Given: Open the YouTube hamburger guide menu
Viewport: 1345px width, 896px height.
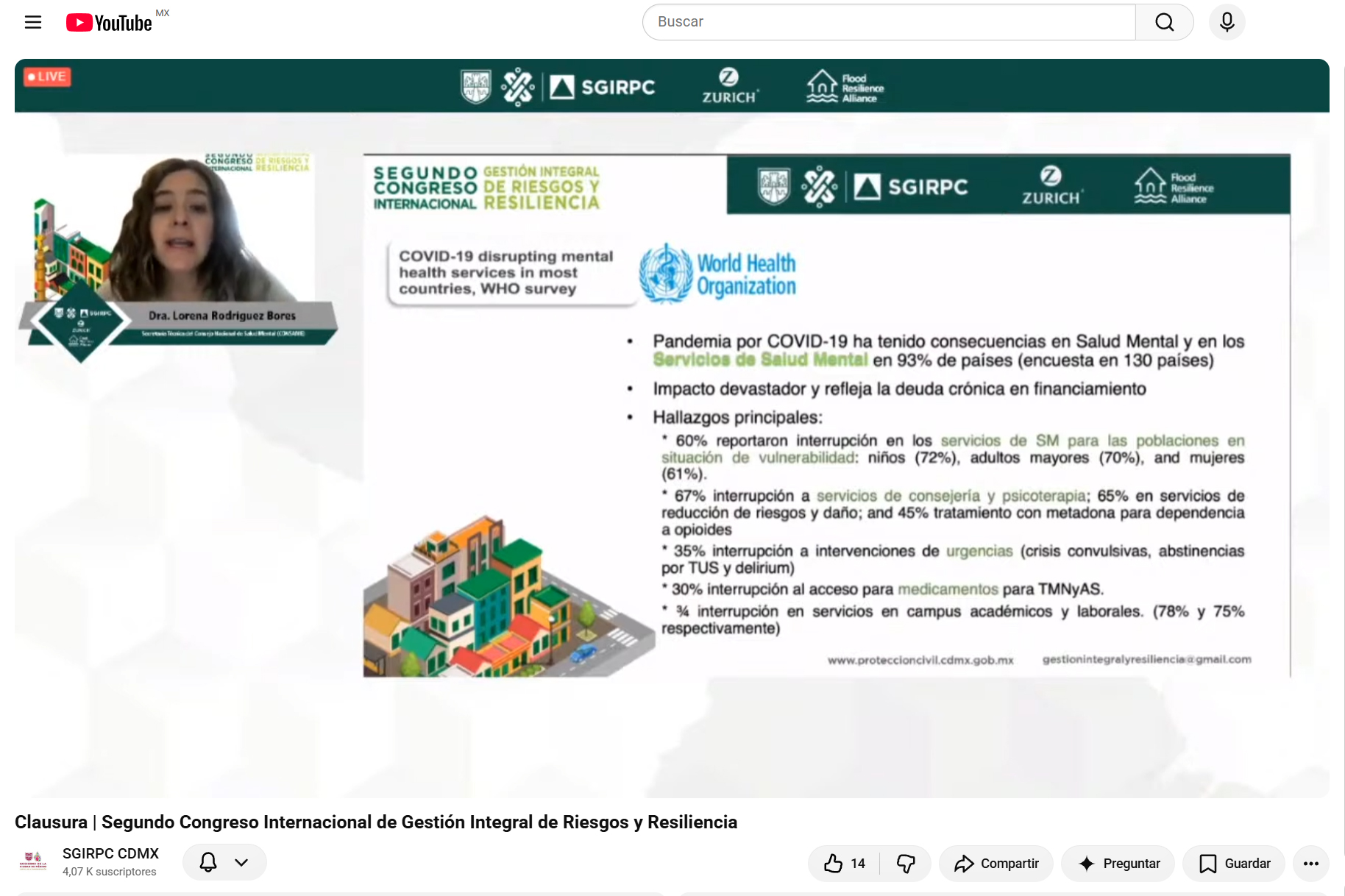Looking at the screenshot, I should coord(33,22).
